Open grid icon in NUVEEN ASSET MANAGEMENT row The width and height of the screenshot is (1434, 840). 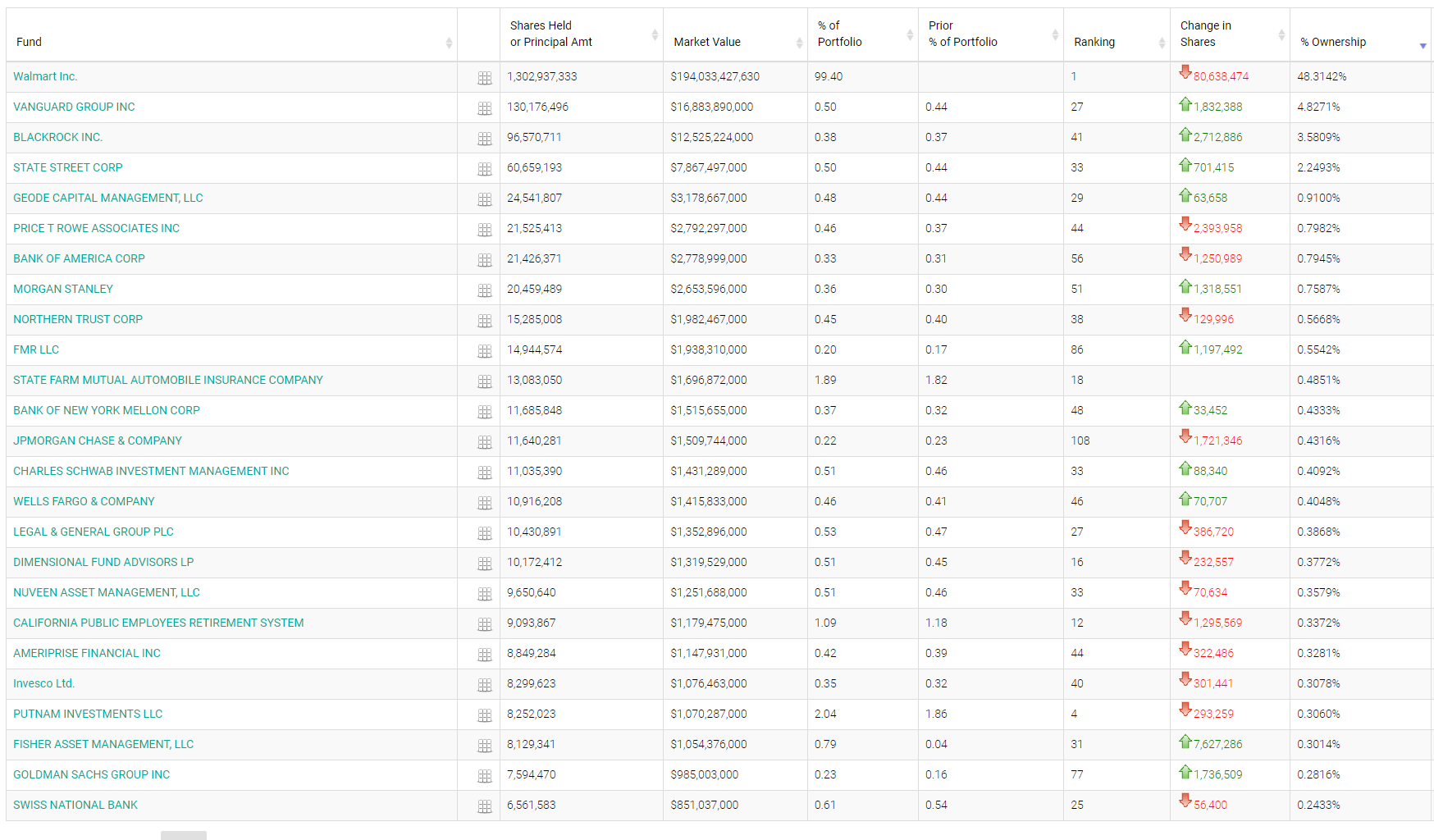pyautogui.click(x=484, y=594)
